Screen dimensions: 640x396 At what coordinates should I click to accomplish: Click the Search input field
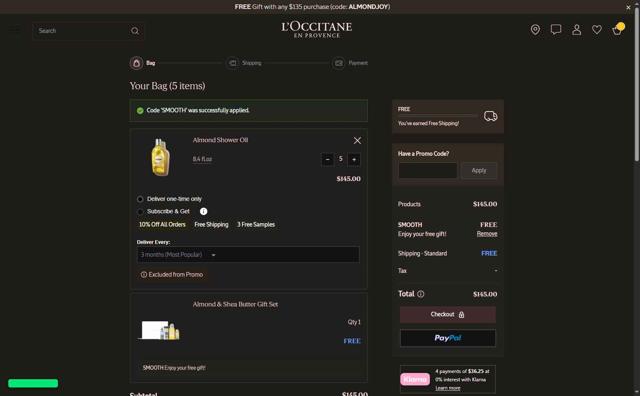[x=82, y=31]
